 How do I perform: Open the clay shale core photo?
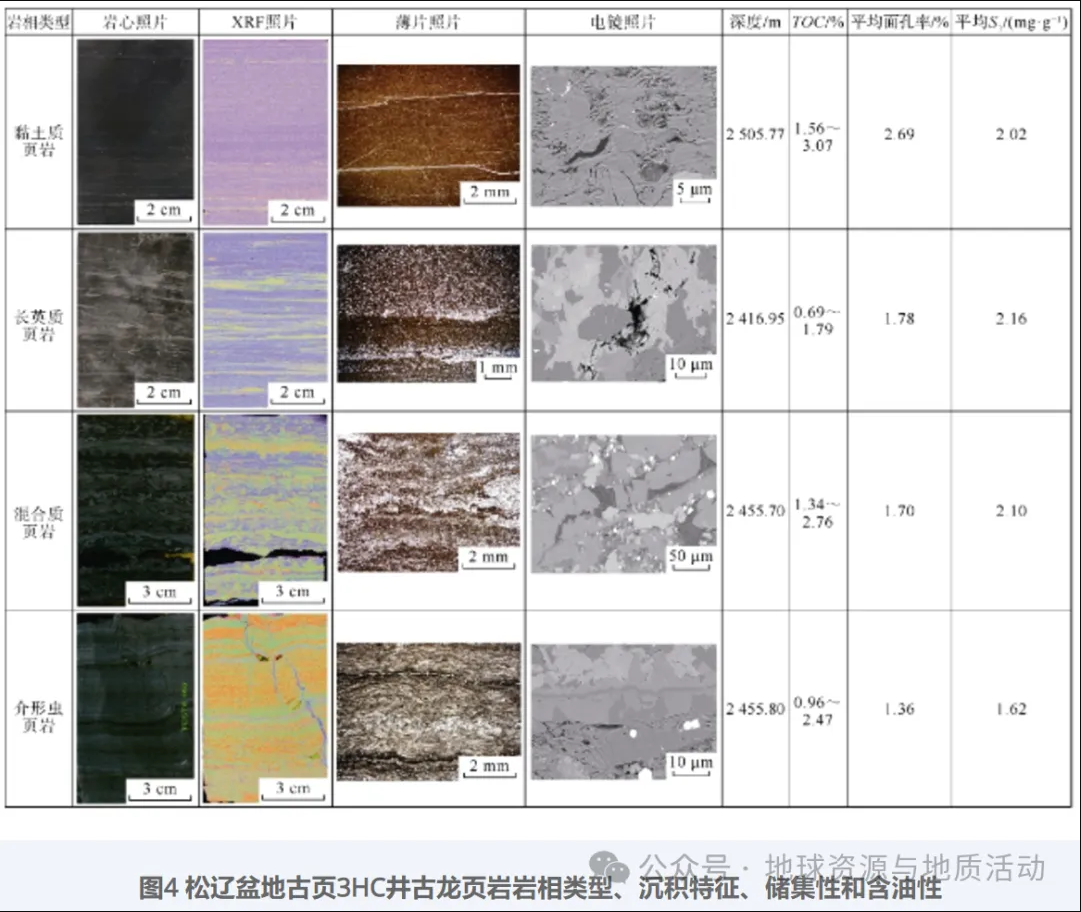click(x=135, y=132)
